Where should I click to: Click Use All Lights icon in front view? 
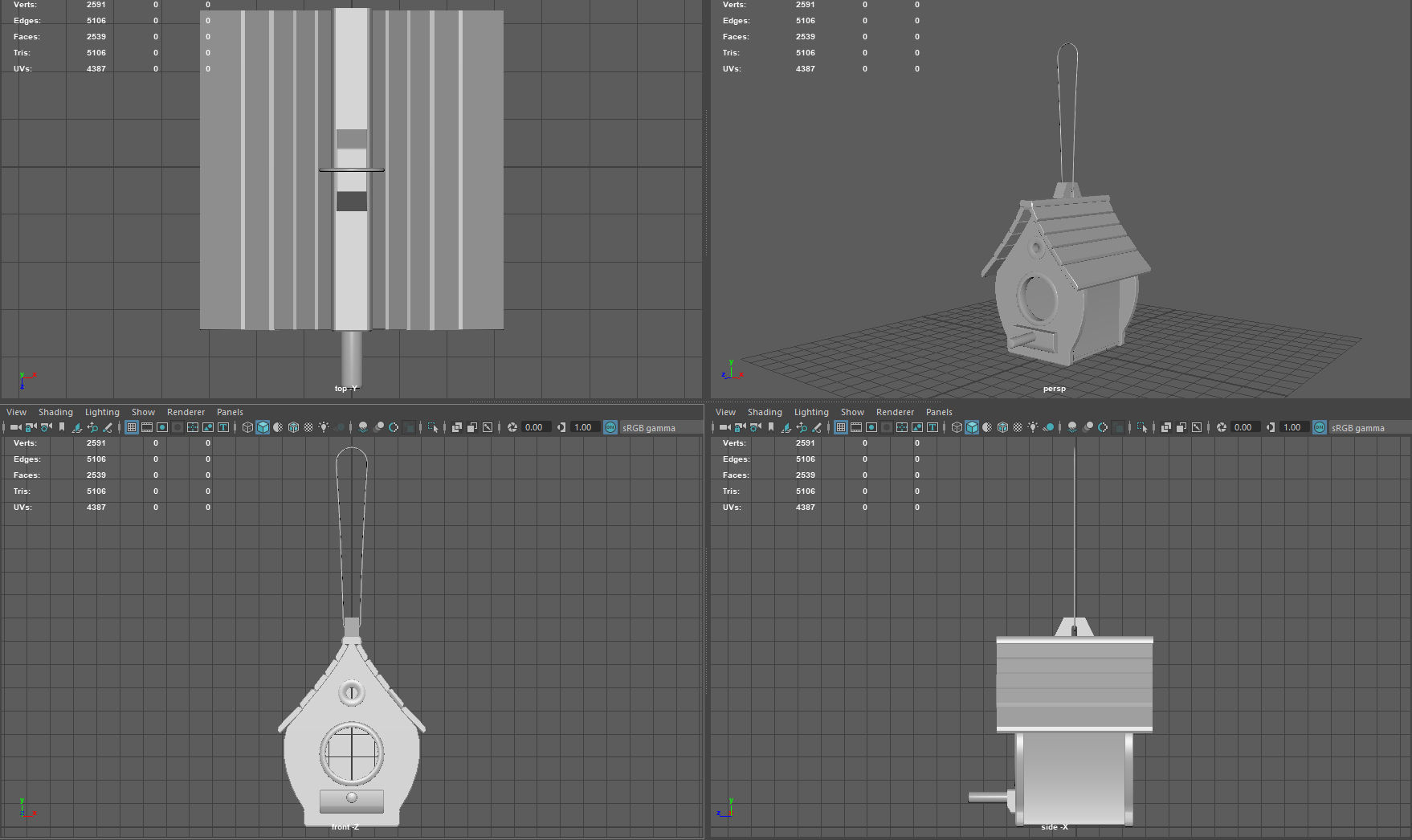click(x=324, y=427)
